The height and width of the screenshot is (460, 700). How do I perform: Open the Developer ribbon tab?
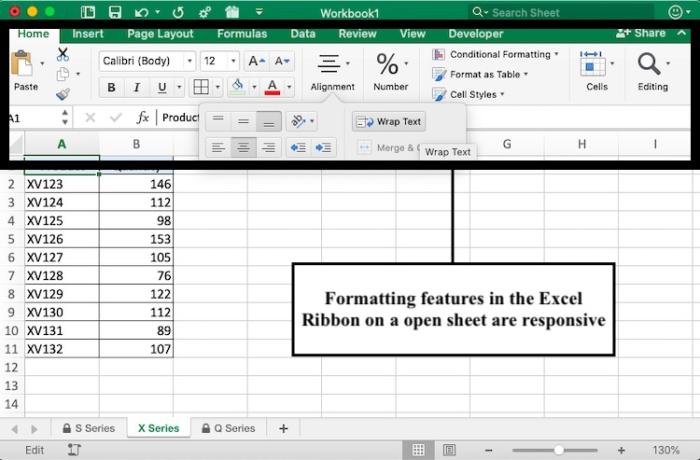[475, 34]
